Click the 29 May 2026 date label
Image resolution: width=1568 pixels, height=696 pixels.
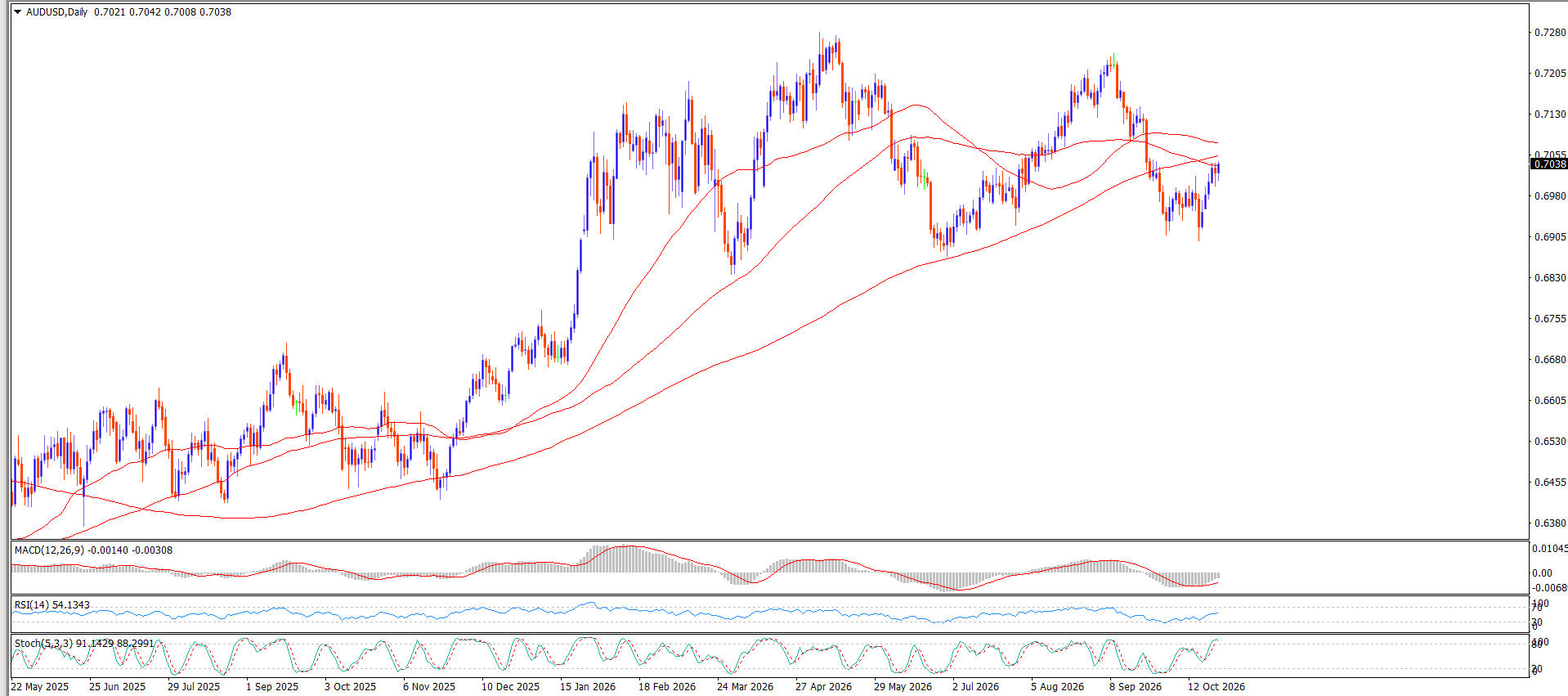tap(903, 687)
